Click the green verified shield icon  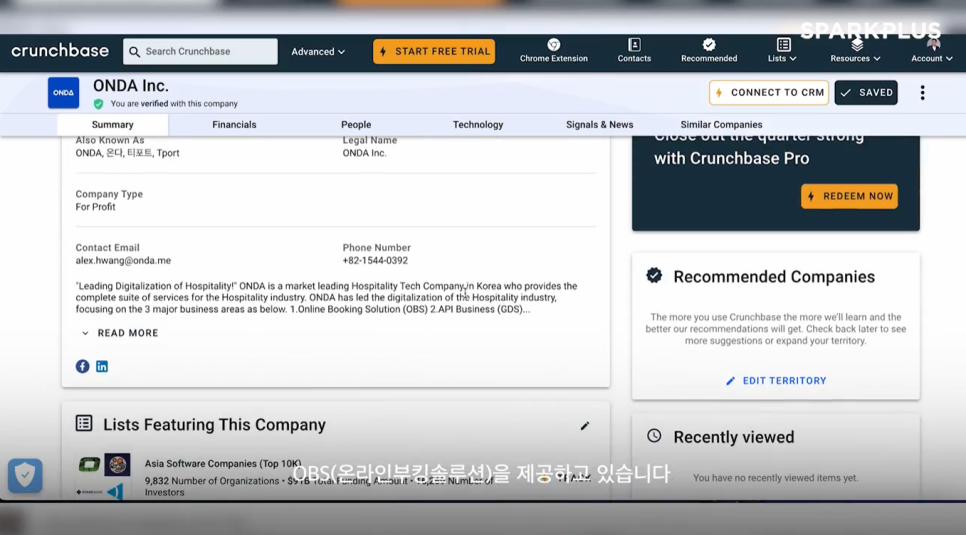(x=98, y=104)
